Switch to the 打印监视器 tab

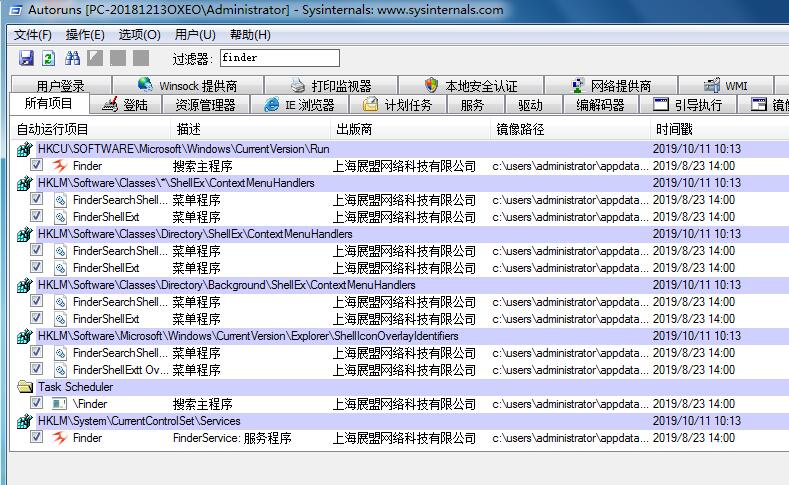click(x=331, y=86)
